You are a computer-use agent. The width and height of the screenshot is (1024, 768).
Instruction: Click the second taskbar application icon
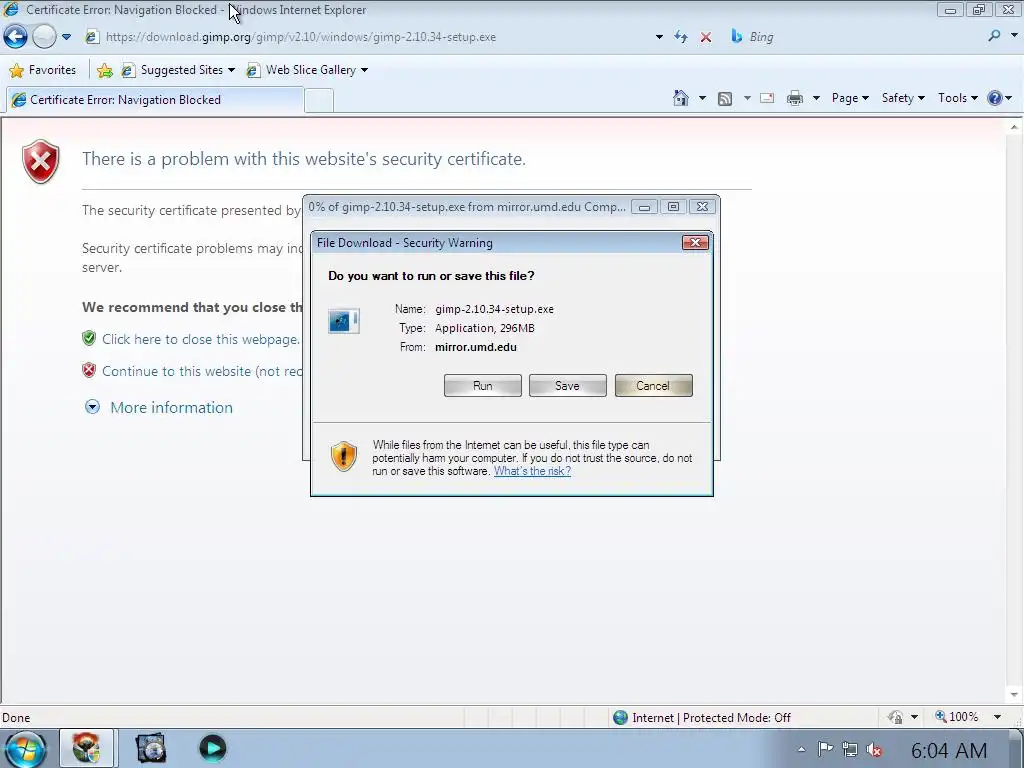click(x=151, y=748)
